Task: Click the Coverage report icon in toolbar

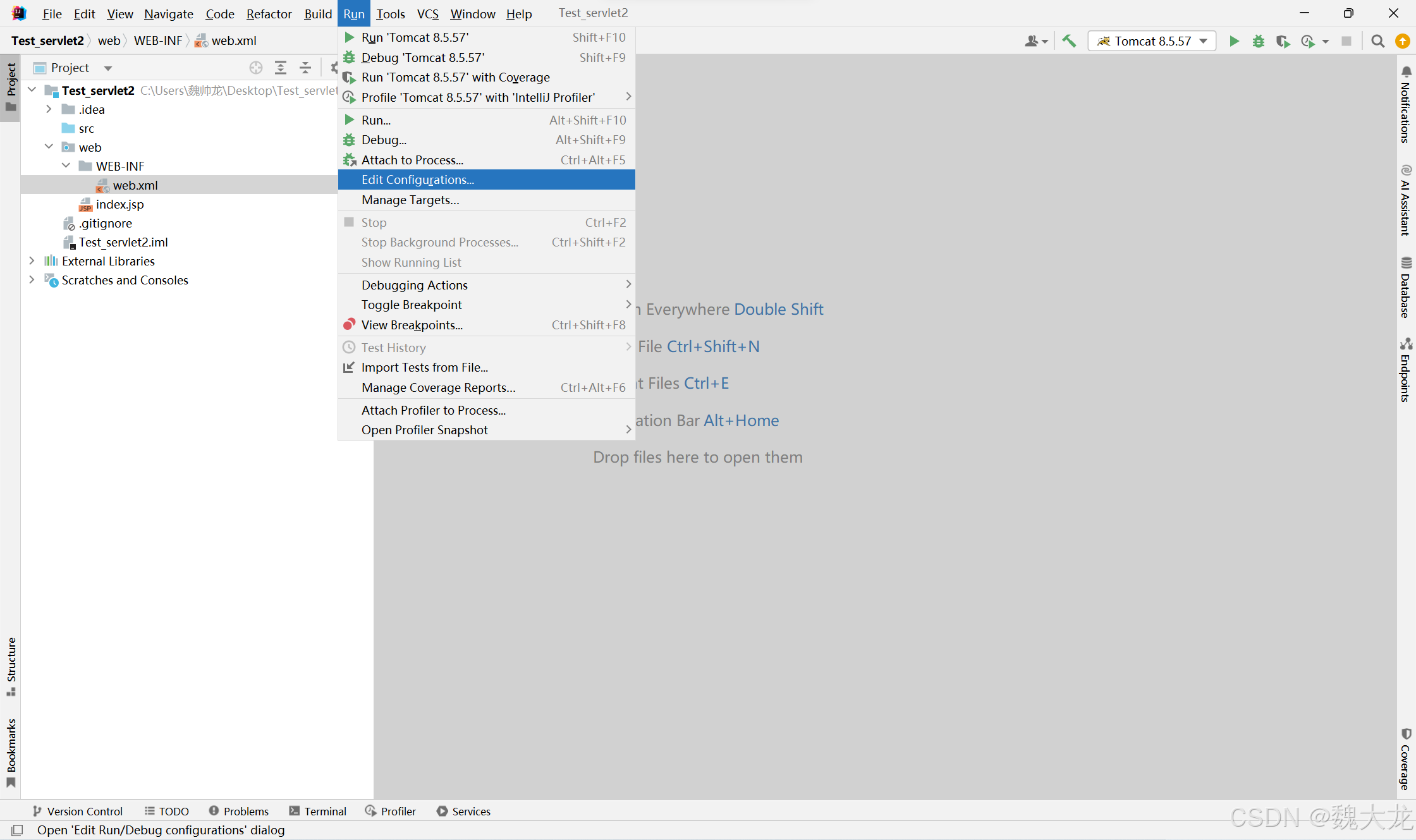Action: pyautogui.click(x=1282, y=40)
